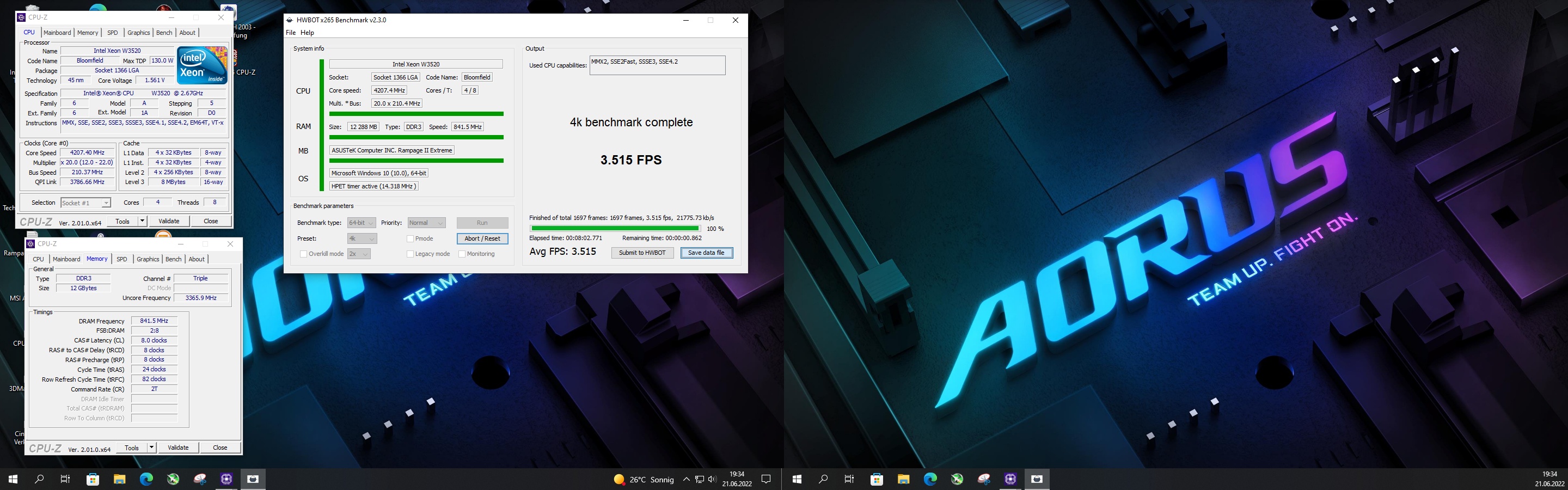Click the DRAM Frequency 841.5 MHz value
This screenshot has height=490, width=1568.
[x=154, y=321]
